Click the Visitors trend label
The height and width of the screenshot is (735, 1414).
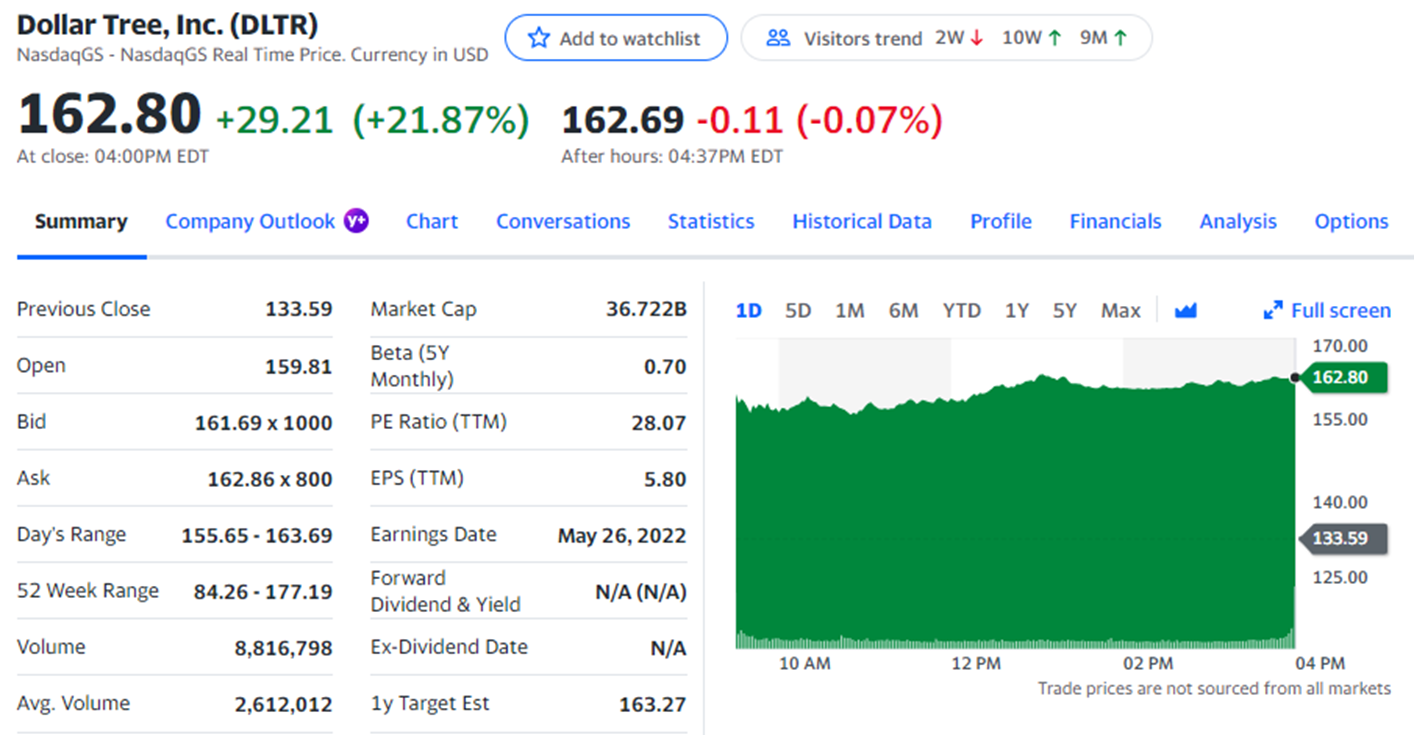pos(863,38)
